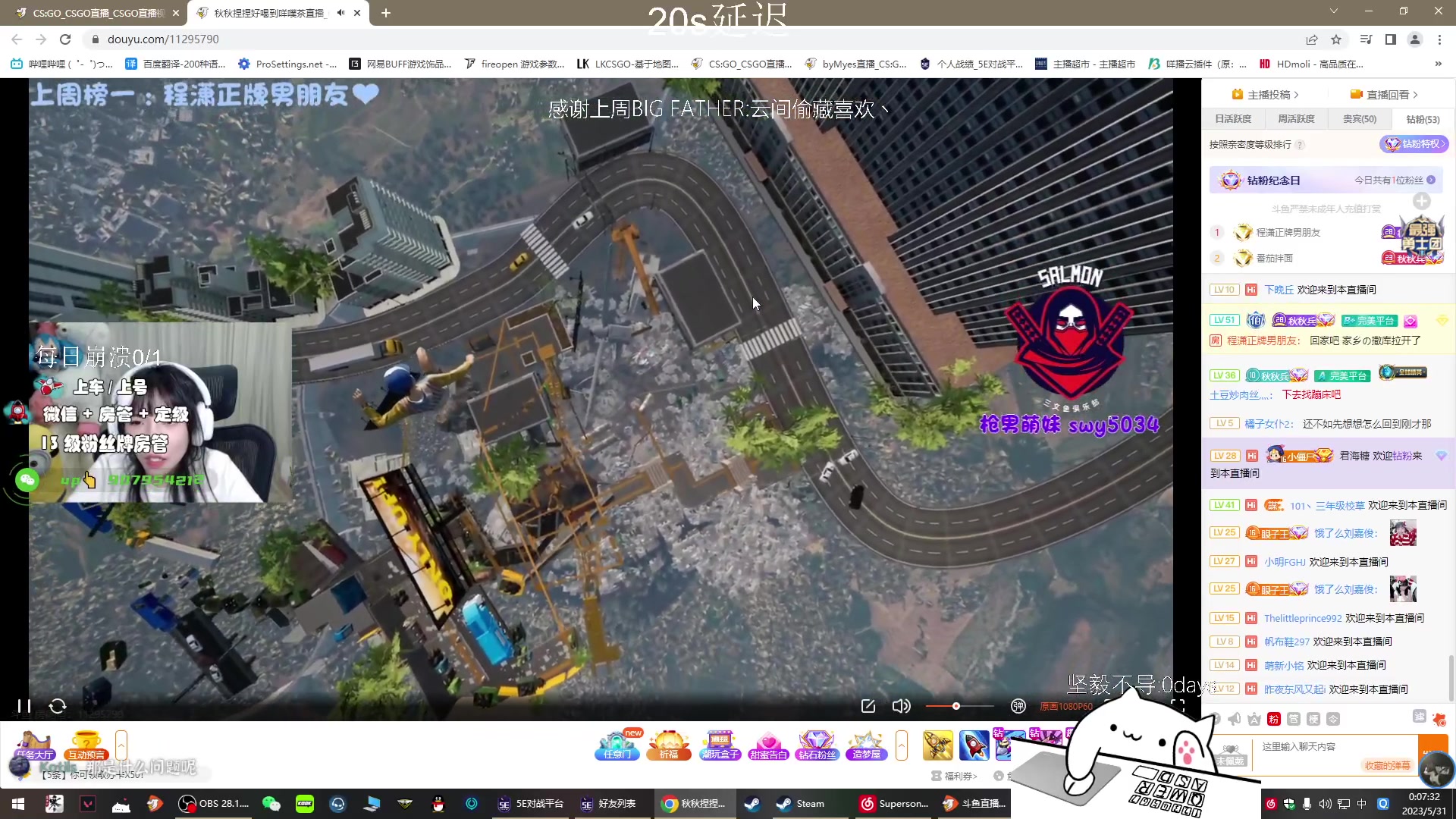This screenshot has width=1456, height=819.
Task: Open the 潮玩盒子 gift icon
Action: point(719,745)
